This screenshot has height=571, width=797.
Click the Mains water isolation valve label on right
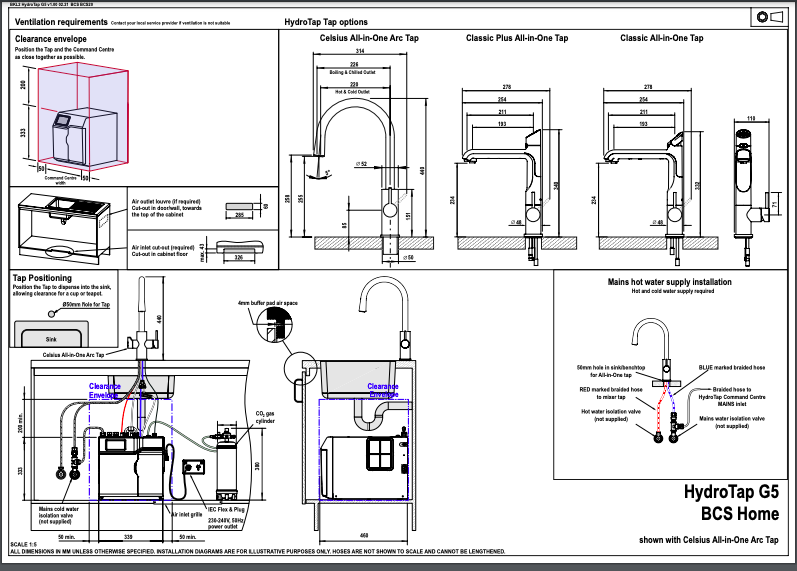(x=732, y=422)
